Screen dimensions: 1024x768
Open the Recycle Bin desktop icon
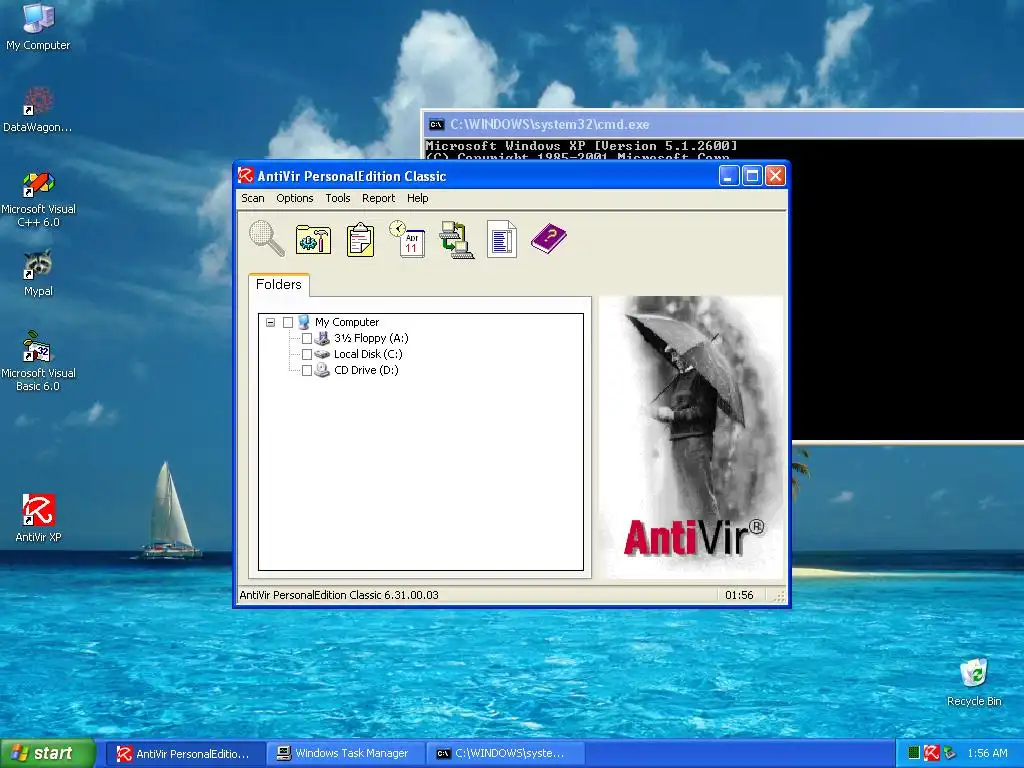point(974,682)
